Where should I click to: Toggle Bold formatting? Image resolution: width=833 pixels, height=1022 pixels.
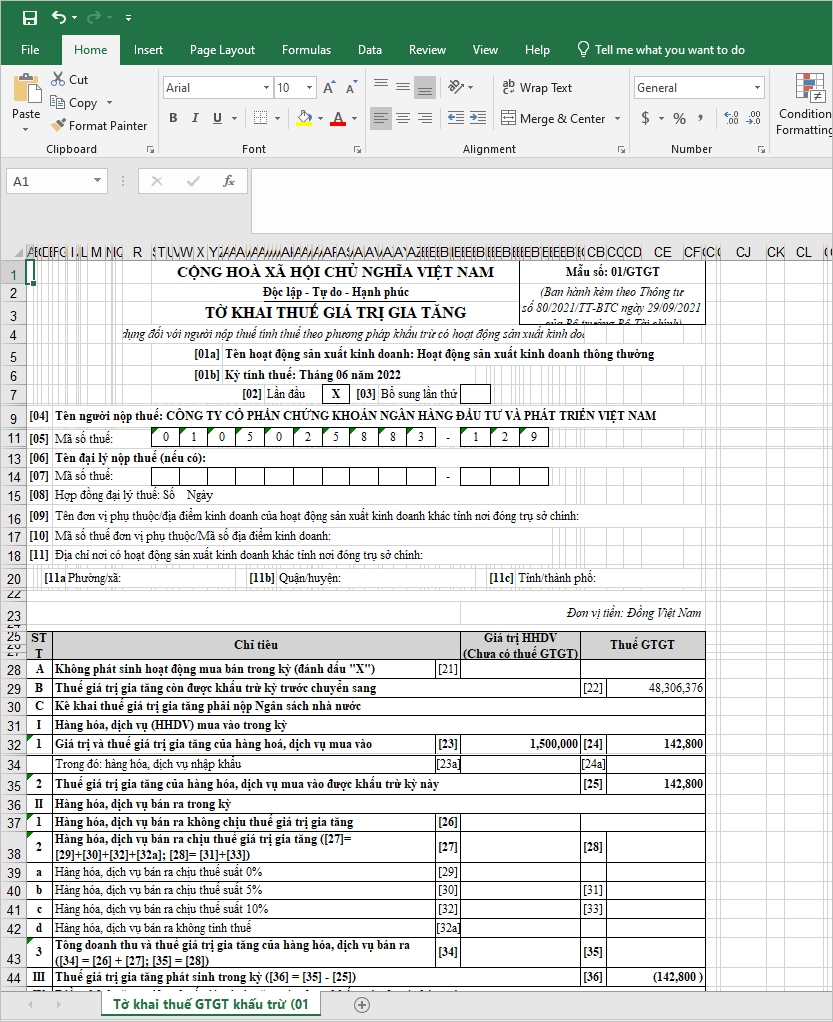click(x=173, y=118)
